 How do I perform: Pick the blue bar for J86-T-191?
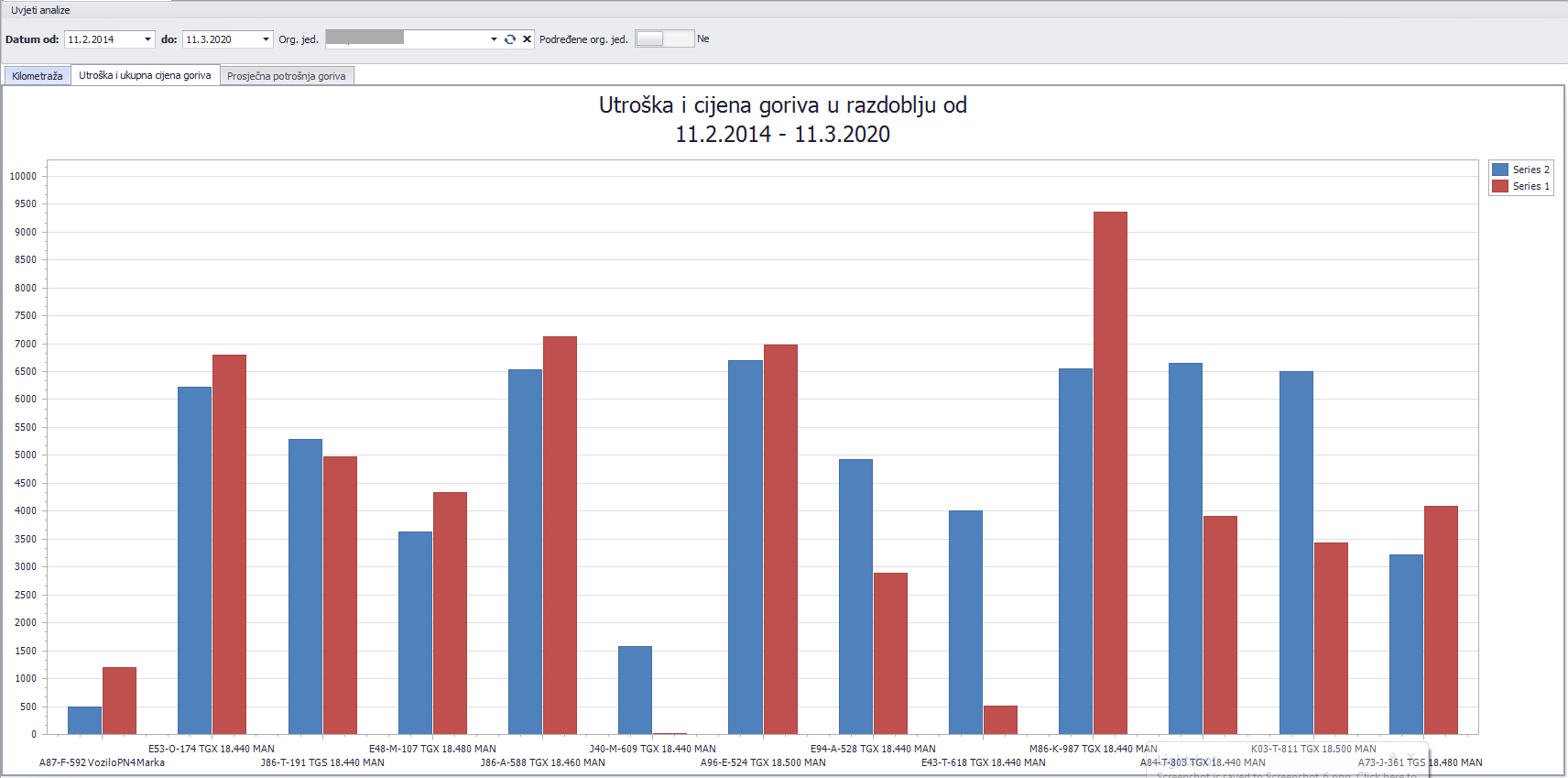pos(305,586)
